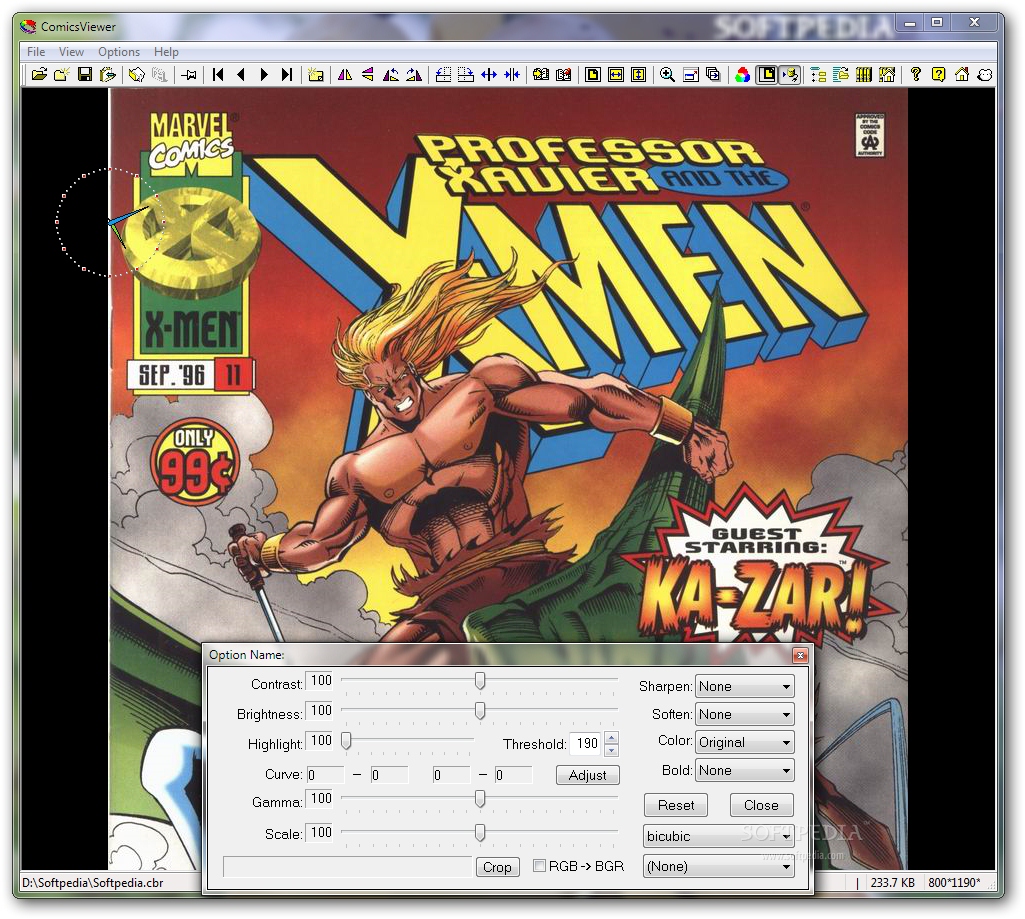
Task: Save using the floppy disk icon
Action: 85,75
